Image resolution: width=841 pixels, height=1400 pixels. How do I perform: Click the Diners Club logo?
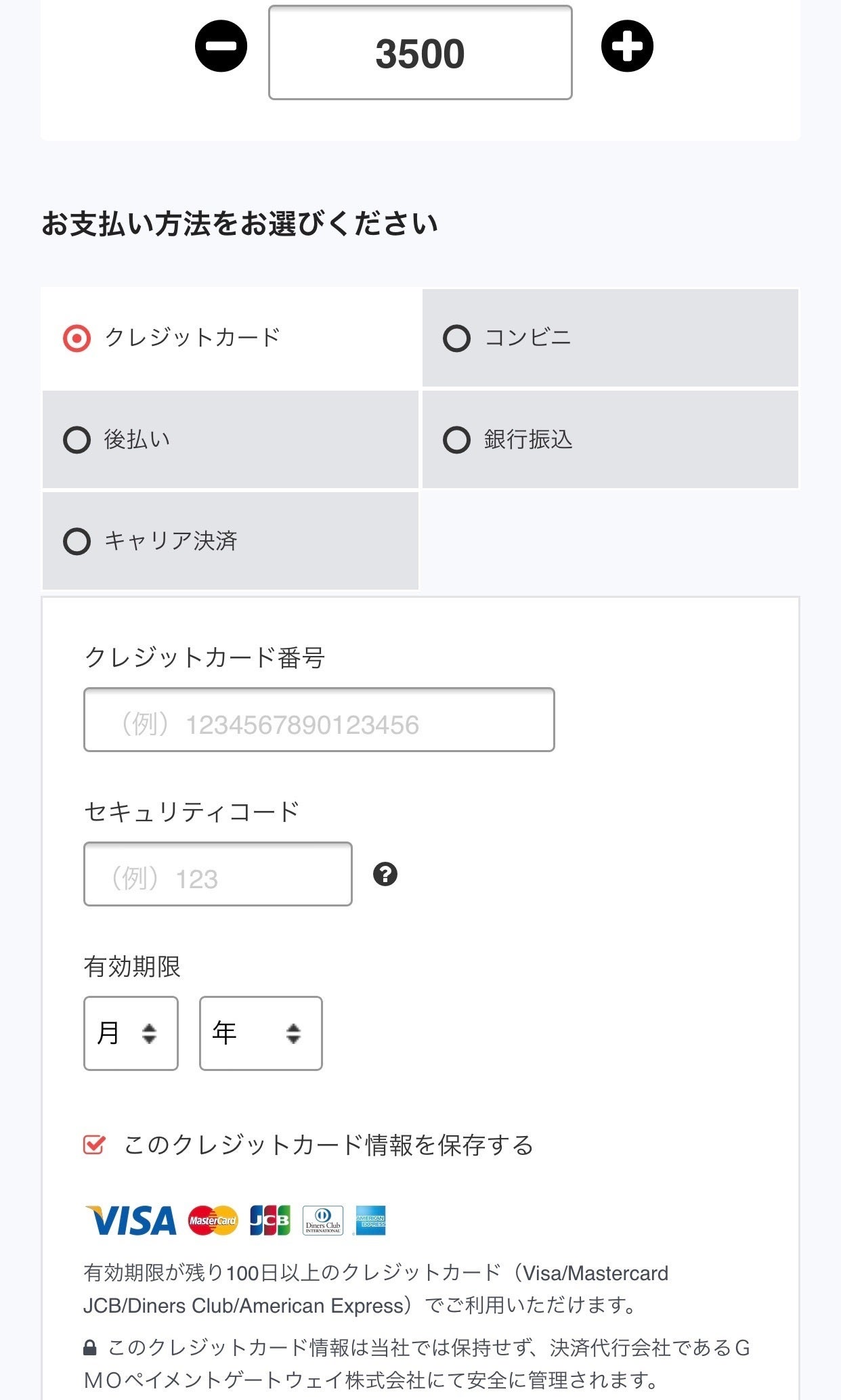tap(323, 1221)
